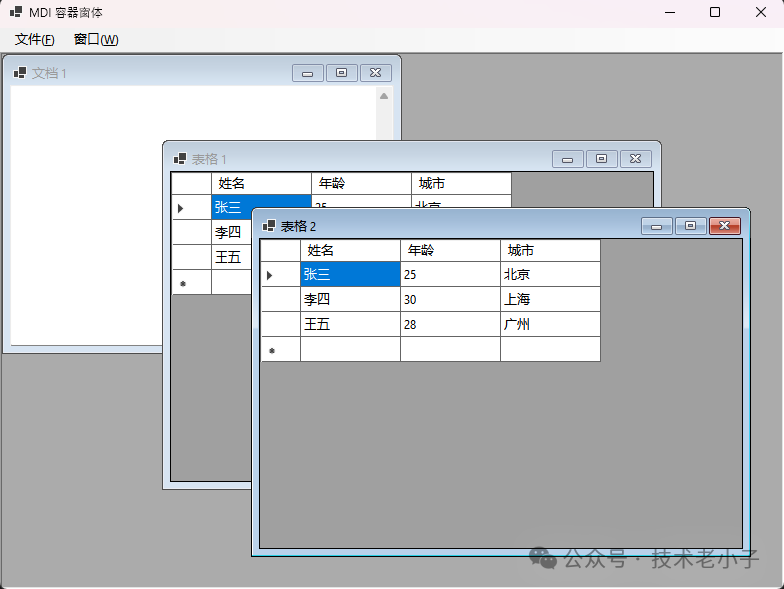Screen dimensions: 784x589
Task: Select row header of 王五 in 表格 2
Action: (280, 324)
